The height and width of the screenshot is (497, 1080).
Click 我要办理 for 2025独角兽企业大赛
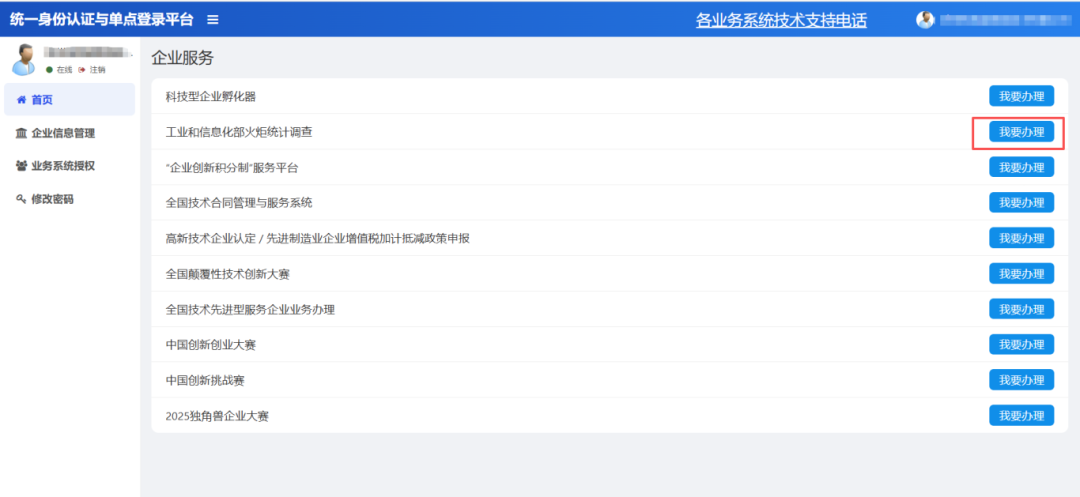click(1021, 415)
